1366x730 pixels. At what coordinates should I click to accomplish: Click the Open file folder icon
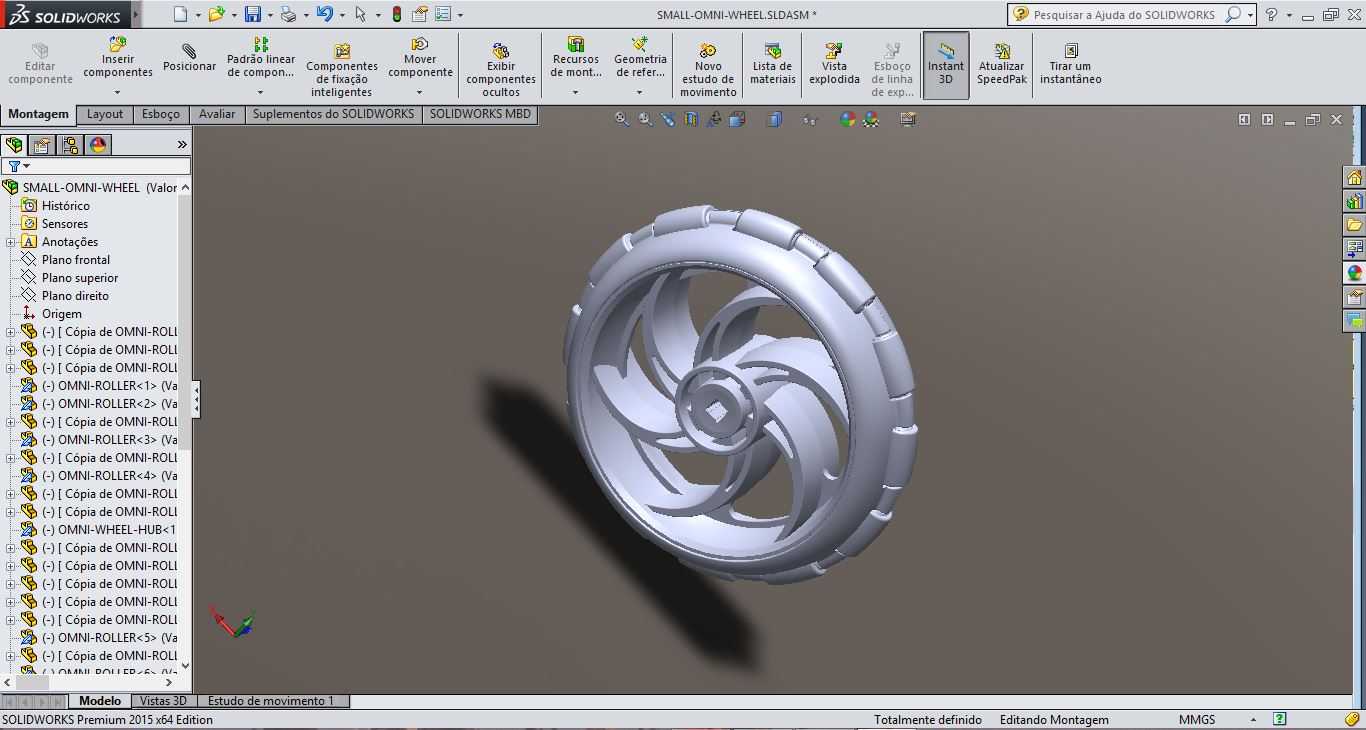(217, 15)
